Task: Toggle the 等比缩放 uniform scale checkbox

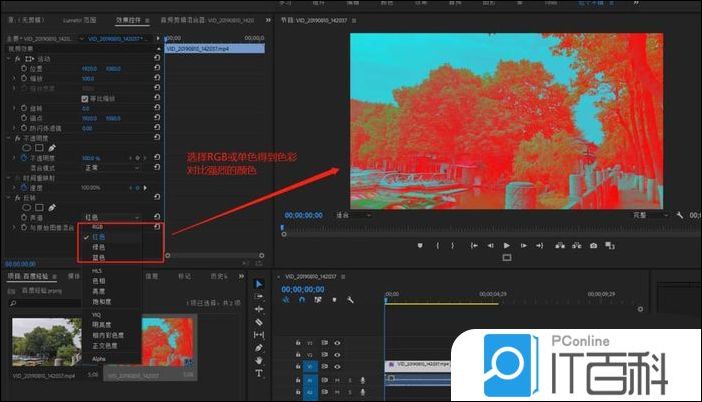Action: click(x=84, y=99)
